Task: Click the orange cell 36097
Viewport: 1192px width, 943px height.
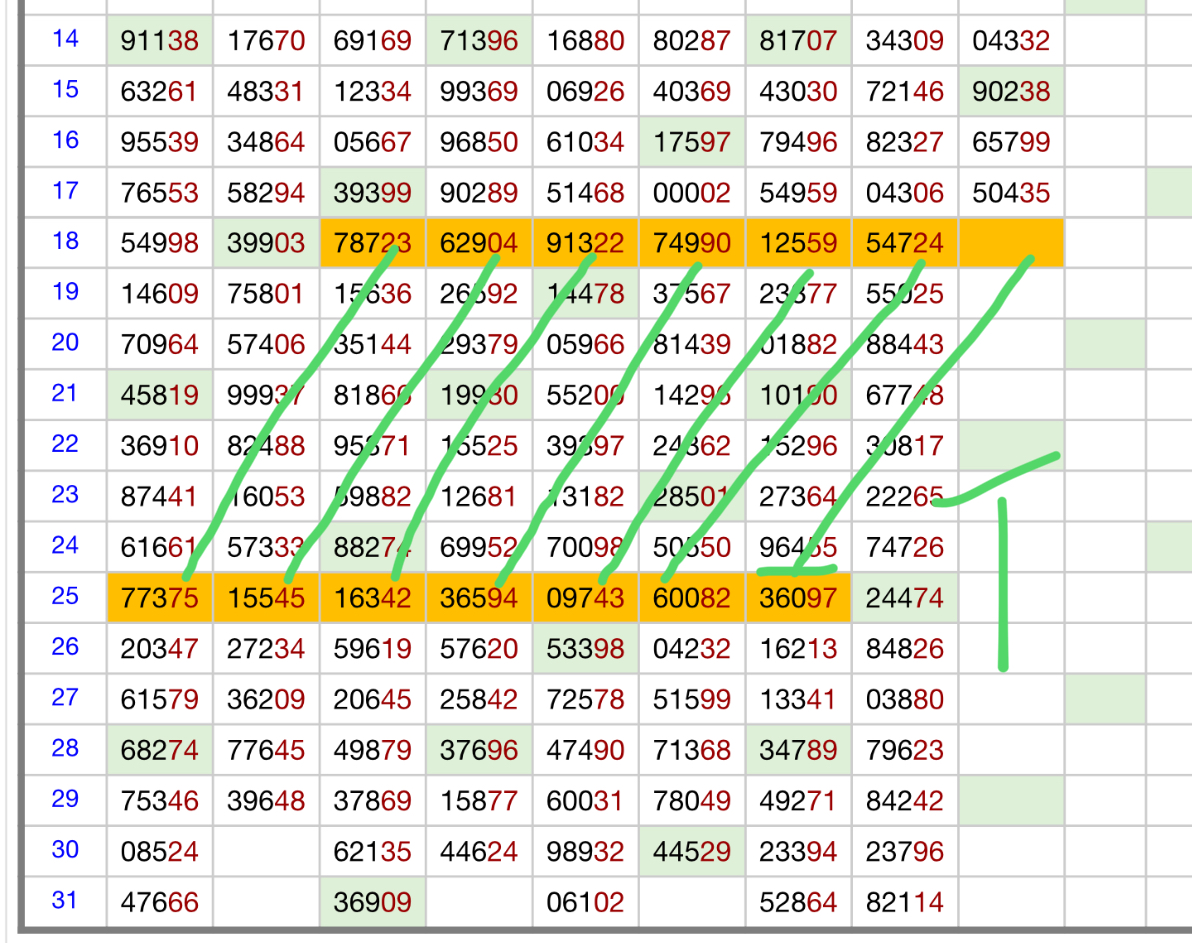Action: (x=798, y=597)
